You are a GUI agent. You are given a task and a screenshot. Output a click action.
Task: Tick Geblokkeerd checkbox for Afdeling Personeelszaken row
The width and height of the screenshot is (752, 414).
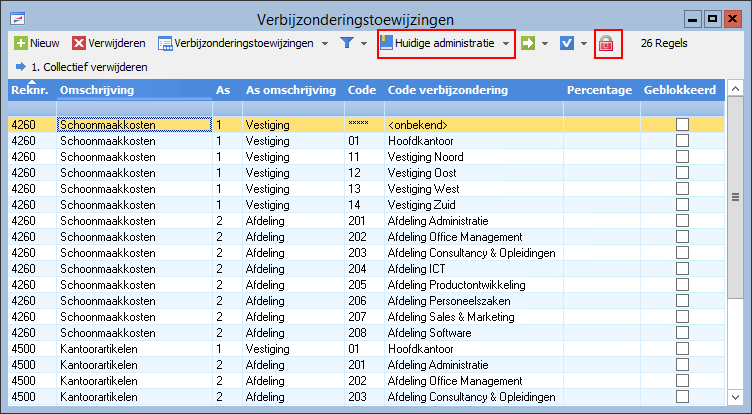click(682, 301)
